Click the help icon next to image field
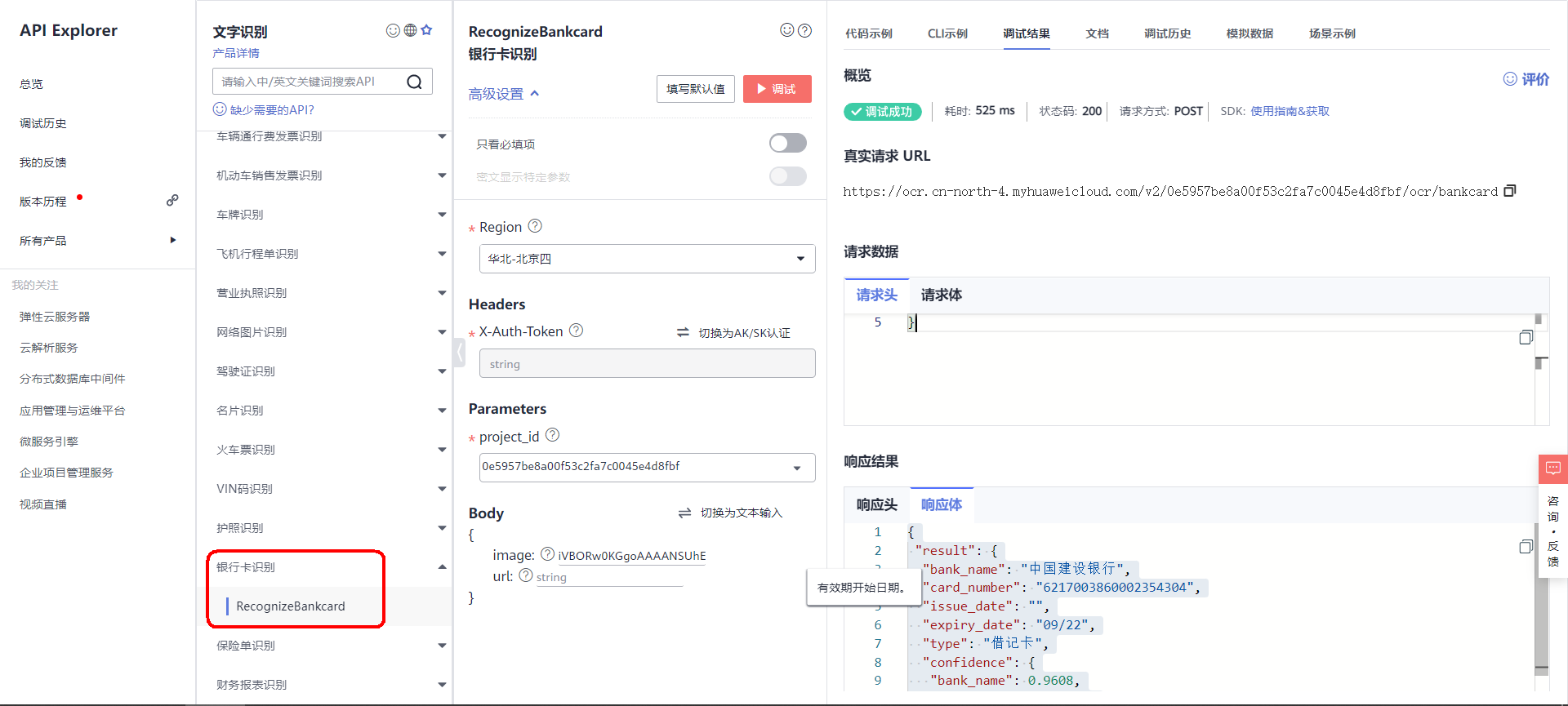This screenshot has width=1568, height=706. point(547,554)
